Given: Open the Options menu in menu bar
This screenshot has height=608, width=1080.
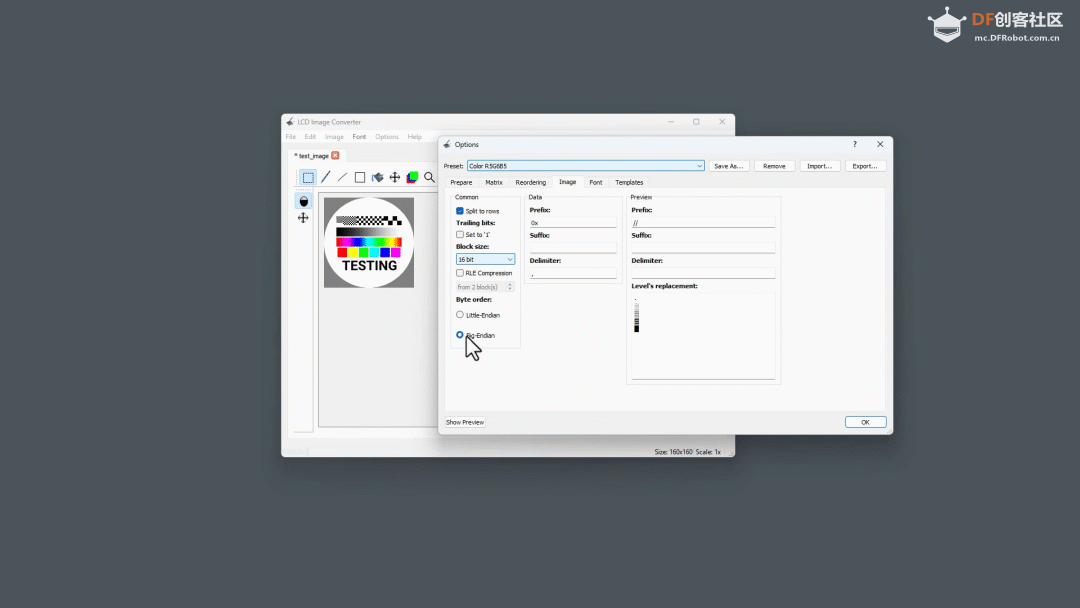Looking at the screenshot, I should click(x=387, y=137).
